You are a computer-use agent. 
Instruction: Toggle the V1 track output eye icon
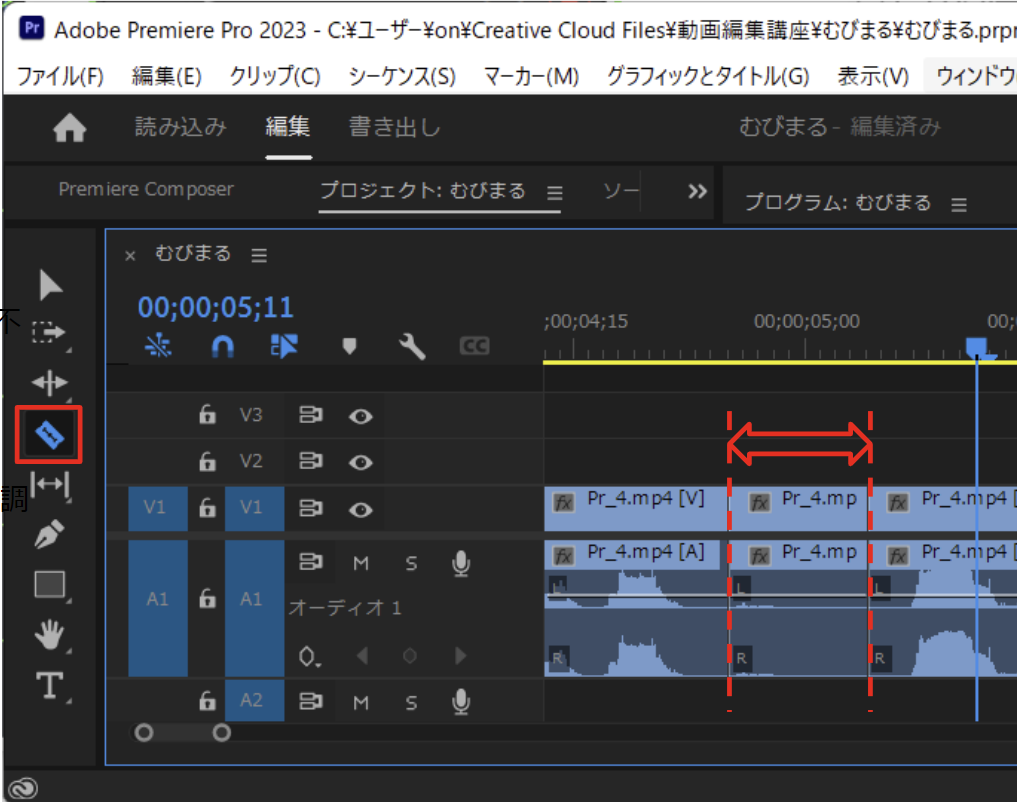(360, 508)
